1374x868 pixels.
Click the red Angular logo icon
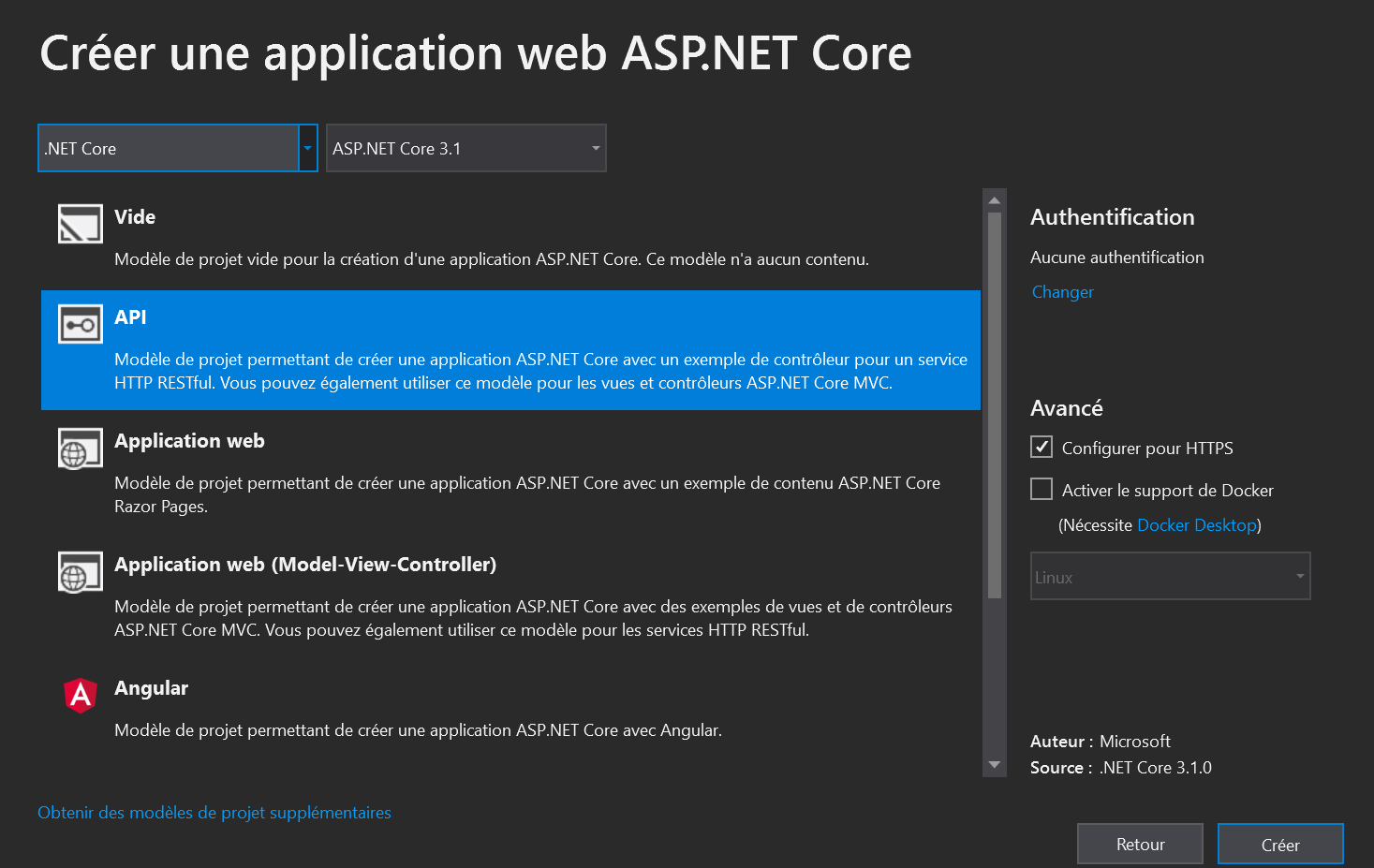81,696
